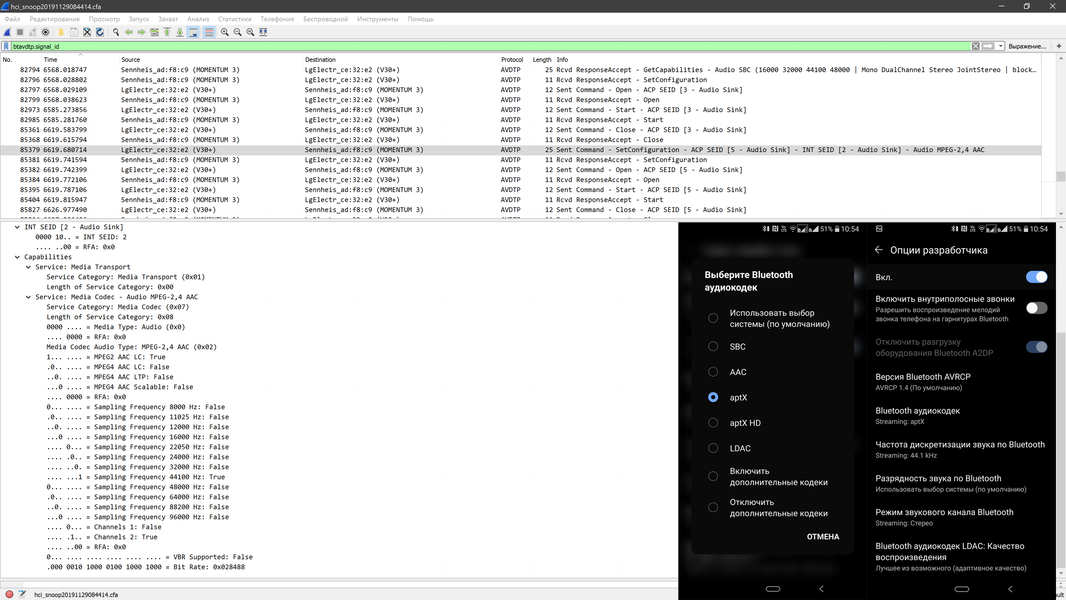1066x600 pixels.
Task: Go forward to next packet arrow
Action: 141,32
